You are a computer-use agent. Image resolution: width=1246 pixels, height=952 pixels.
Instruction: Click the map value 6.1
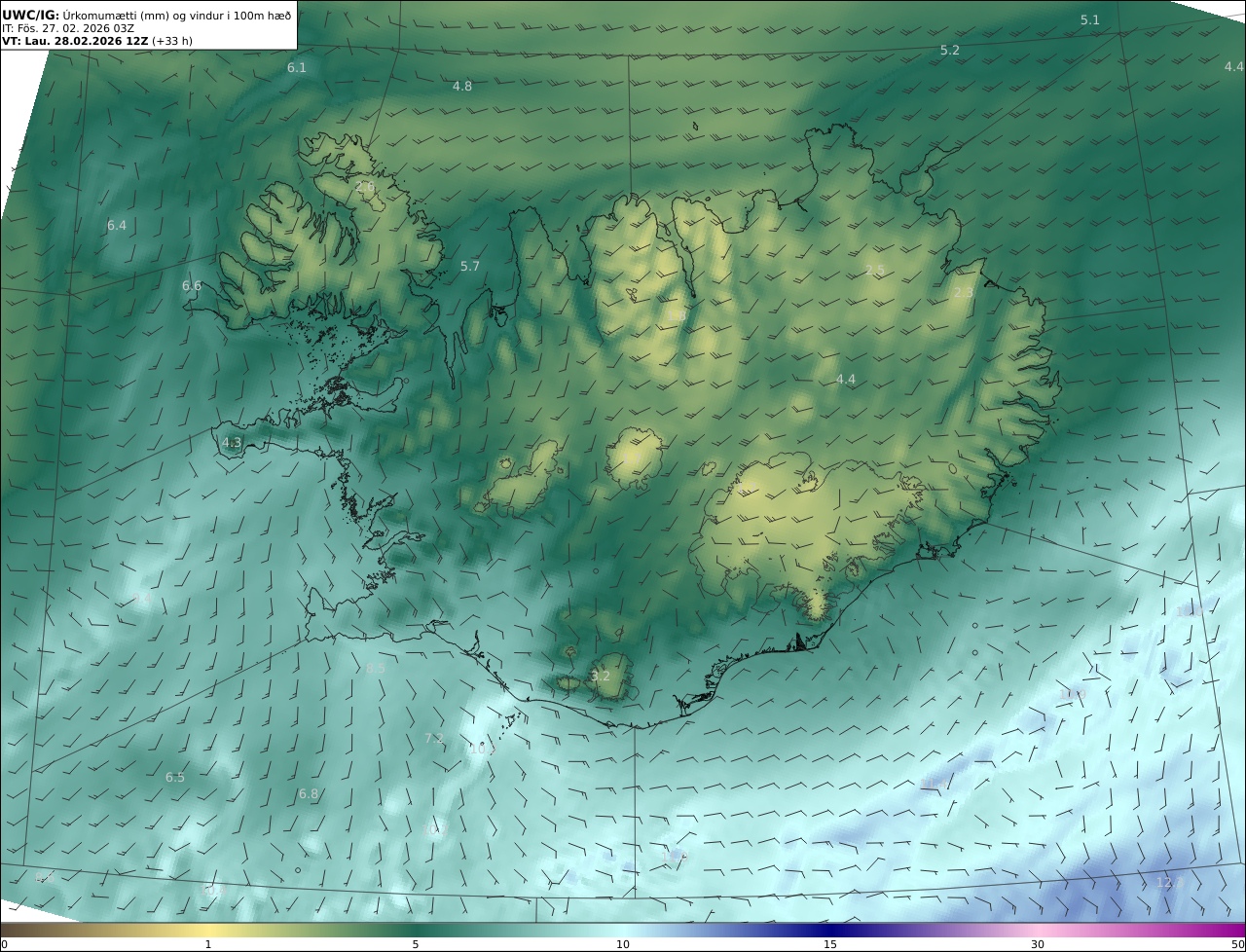[297, 68]
